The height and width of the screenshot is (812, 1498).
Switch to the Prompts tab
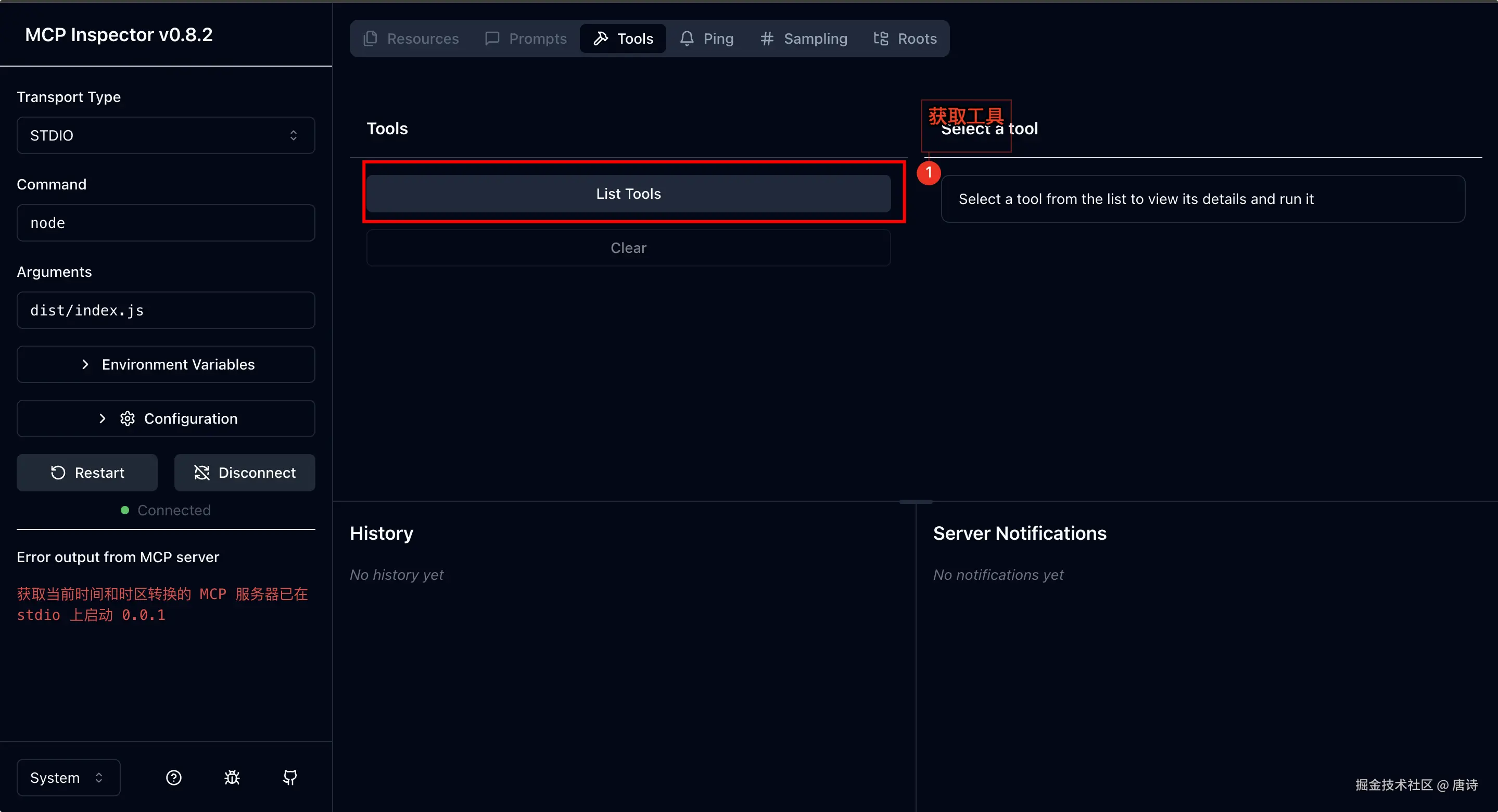tap(526, 39)
